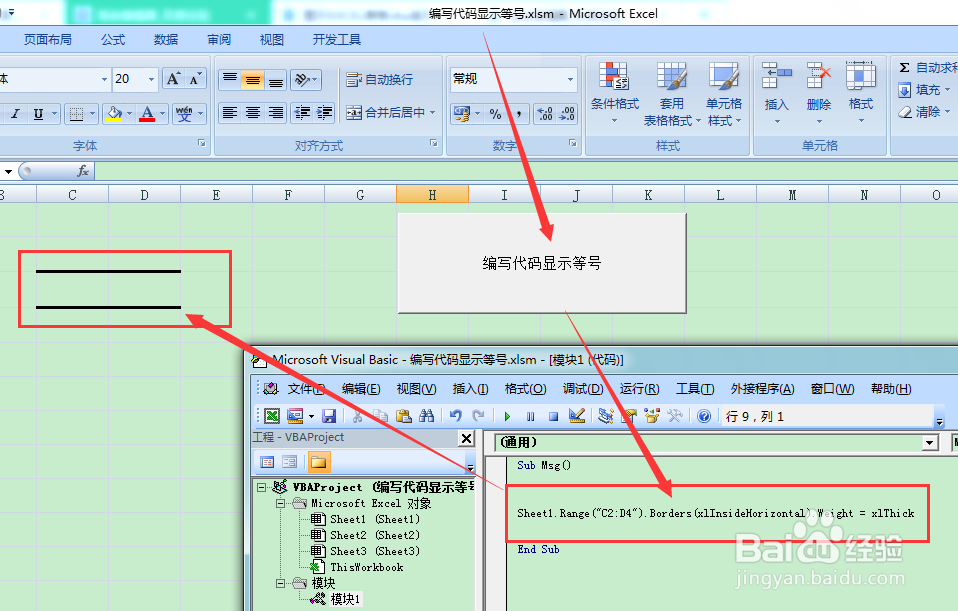Toggle bottom vertical alignment
Screen dimensions: 958x611
[276, 79]
